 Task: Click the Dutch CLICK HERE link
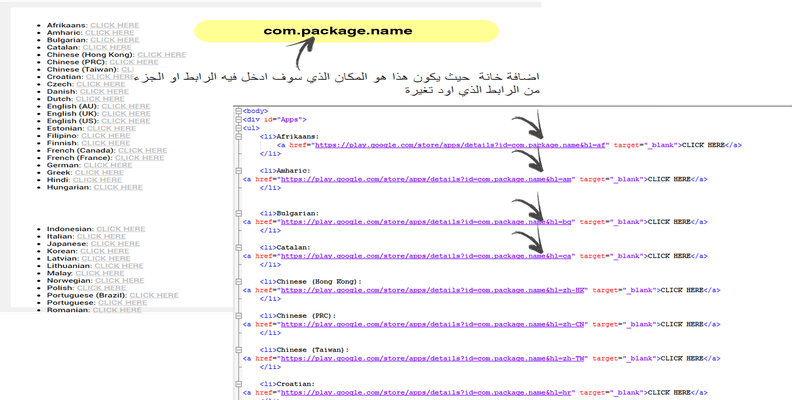[100, 99]
